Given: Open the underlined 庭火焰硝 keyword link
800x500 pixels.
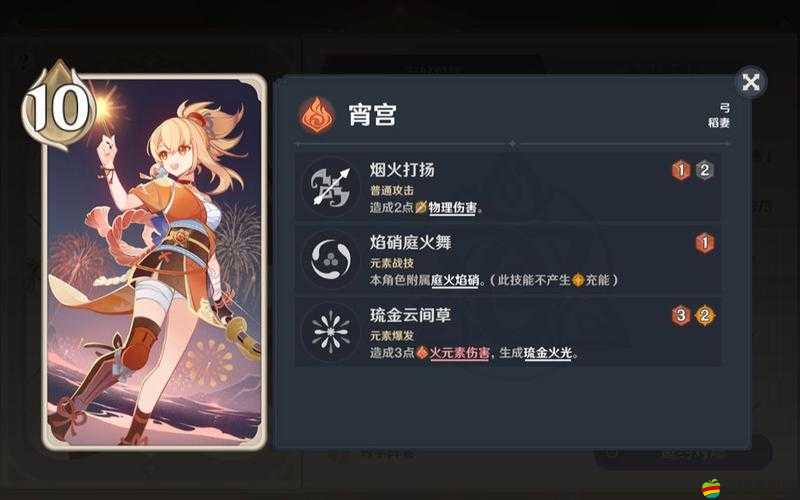Looking at the screenshot, I should point(455,280).
